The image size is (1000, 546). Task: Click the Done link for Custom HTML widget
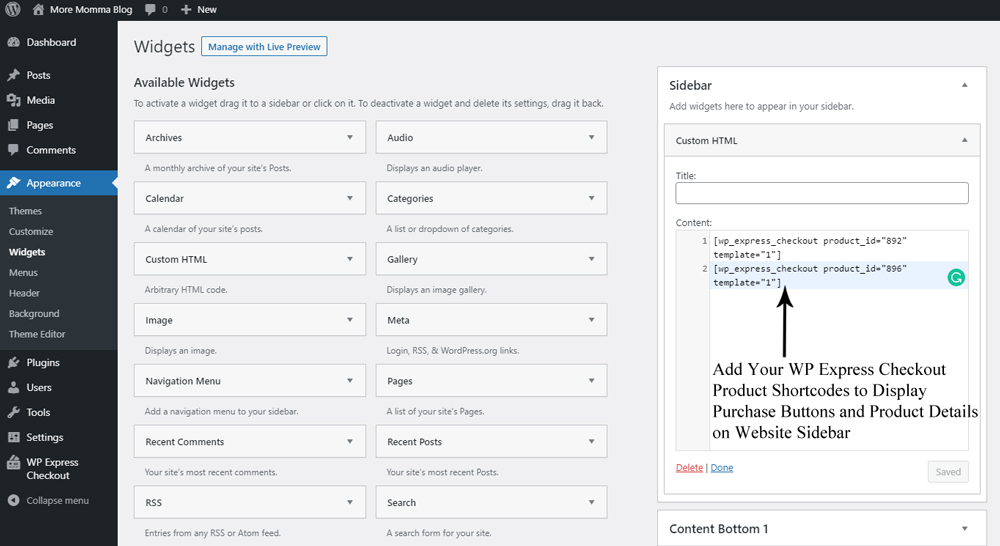coord(722,468)
